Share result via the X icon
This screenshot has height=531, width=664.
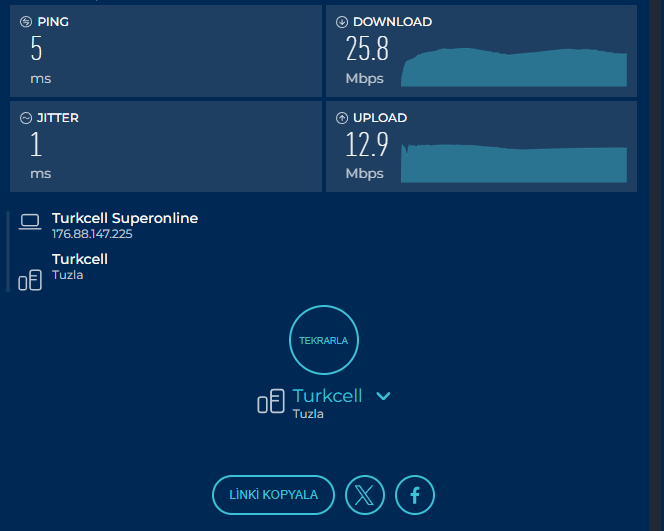pyautogui.click(x=365, y=495)
